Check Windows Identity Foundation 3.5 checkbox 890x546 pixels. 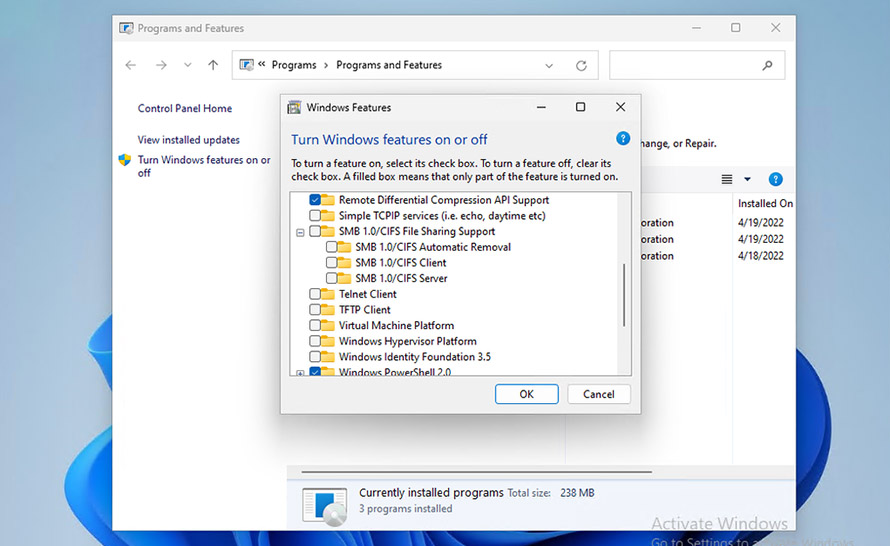pyautogui.click(x=315, y=357)
